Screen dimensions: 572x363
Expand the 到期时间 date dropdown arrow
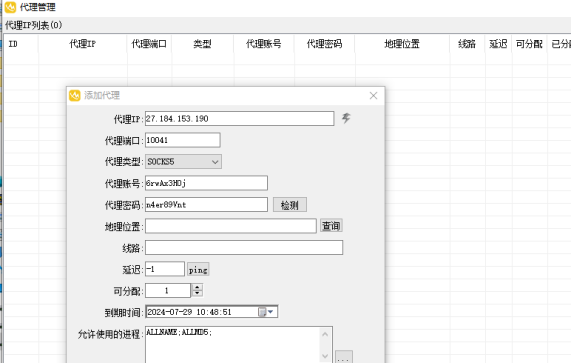pos(271,312)
